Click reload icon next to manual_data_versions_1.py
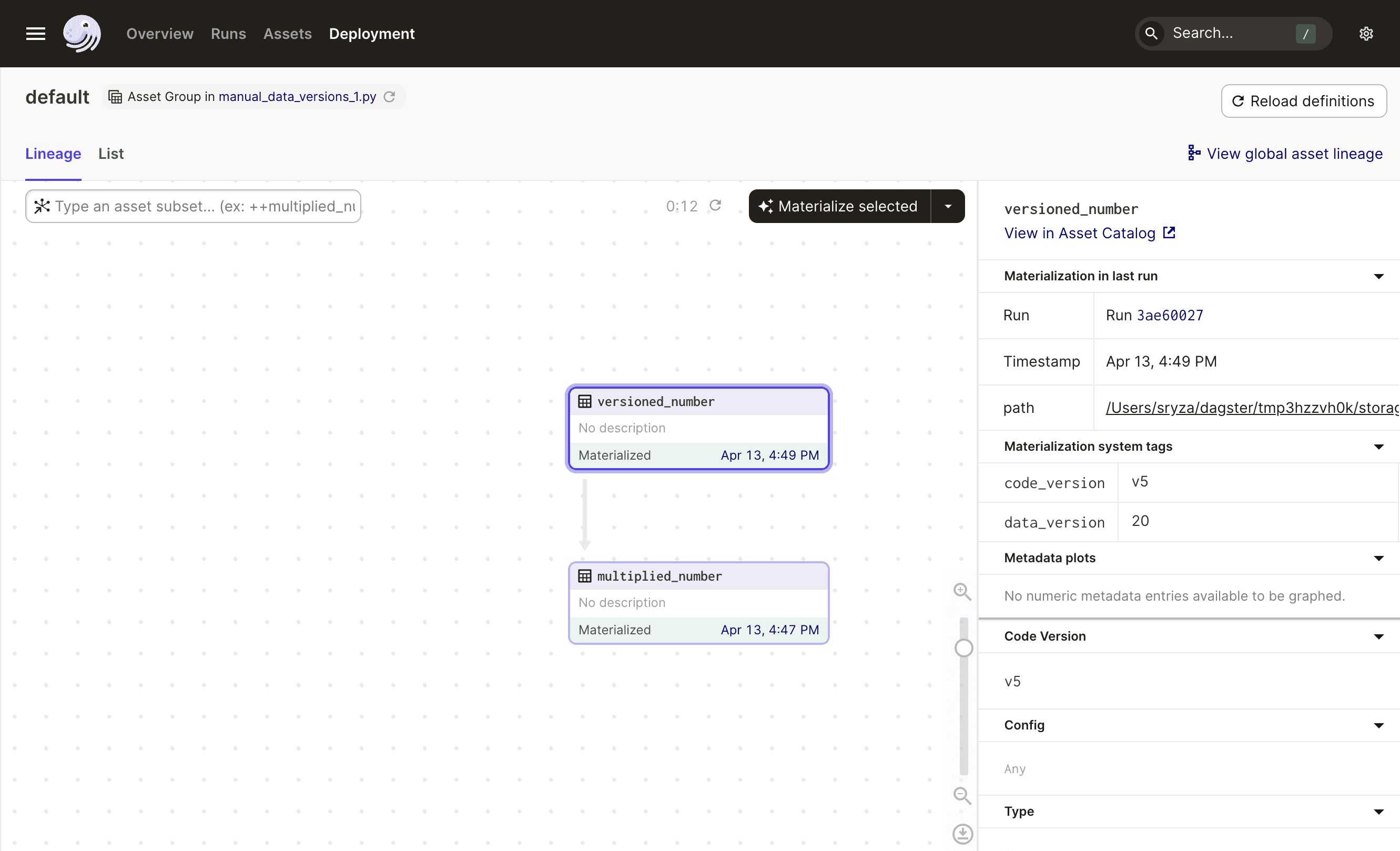1400x851 pixels. [x=389, y=97]
